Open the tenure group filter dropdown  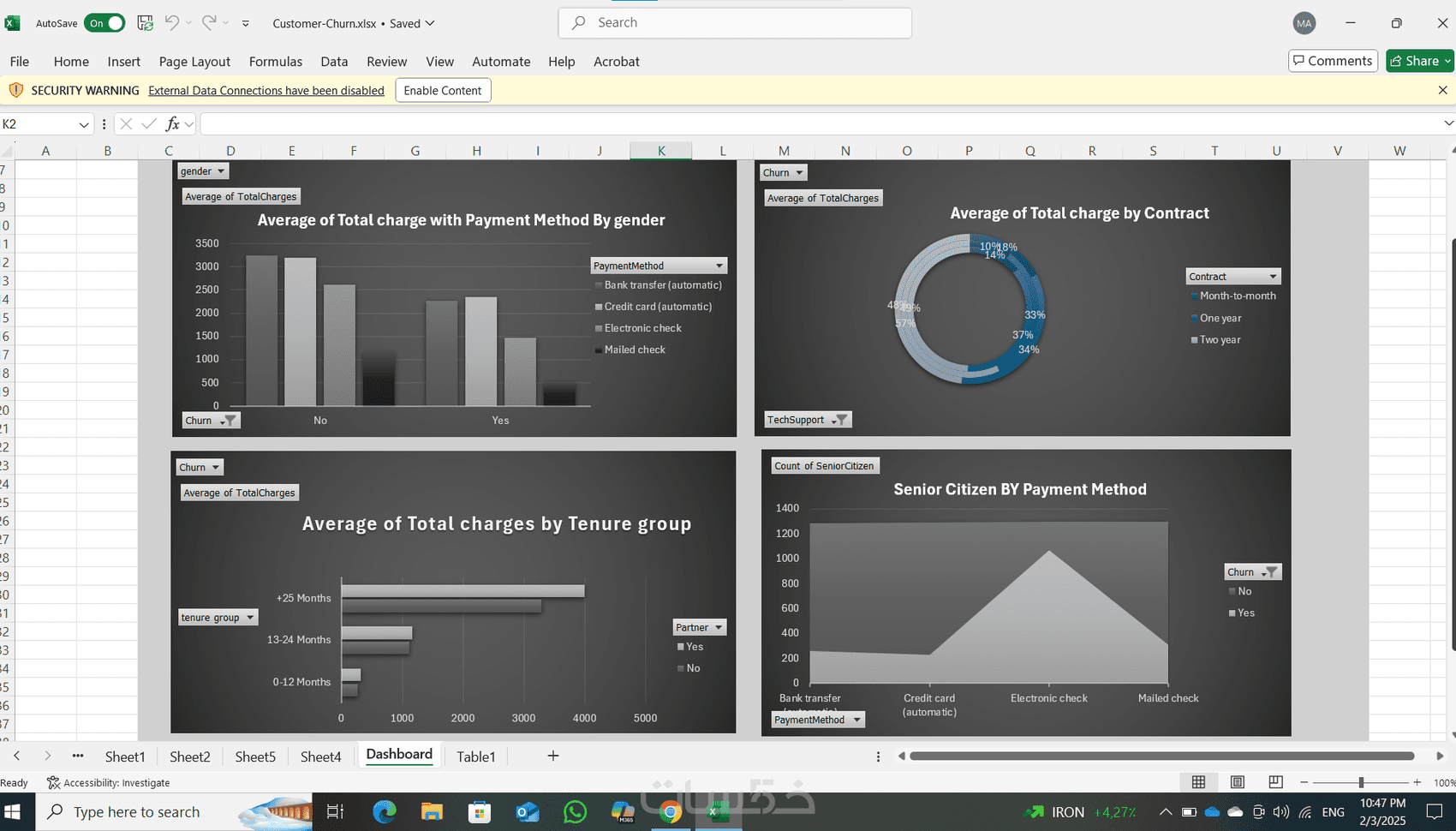[218, 617]
